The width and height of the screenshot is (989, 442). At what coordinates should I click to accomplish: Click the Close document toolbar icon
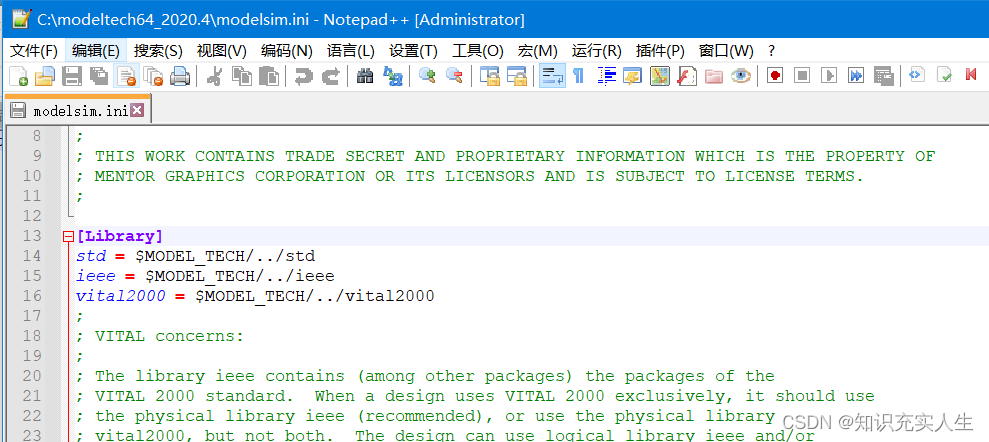(x=126, y=76)
